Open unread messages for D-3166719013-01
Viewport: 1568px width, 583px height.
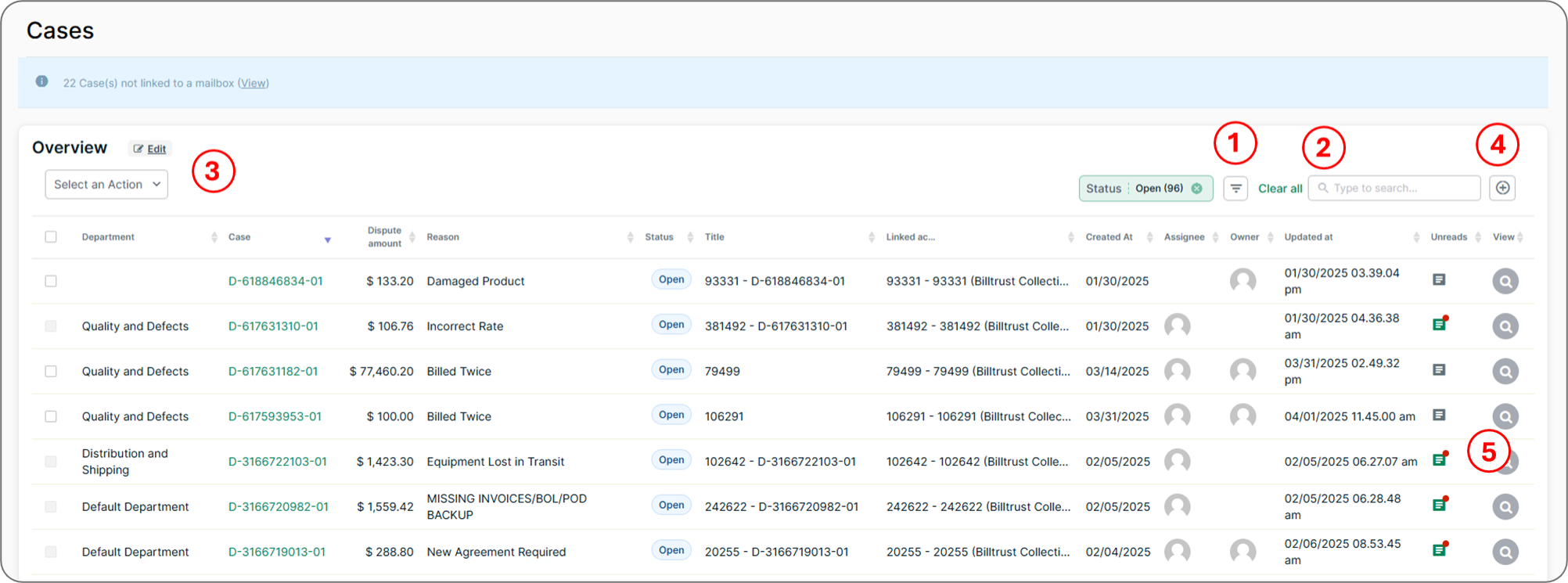(1440, 549)
